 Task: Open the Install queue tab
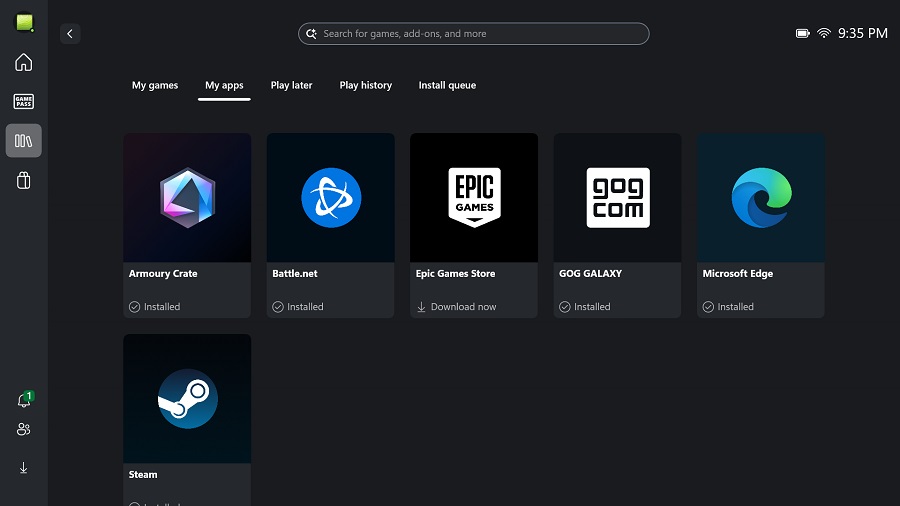tap(447, 86)
